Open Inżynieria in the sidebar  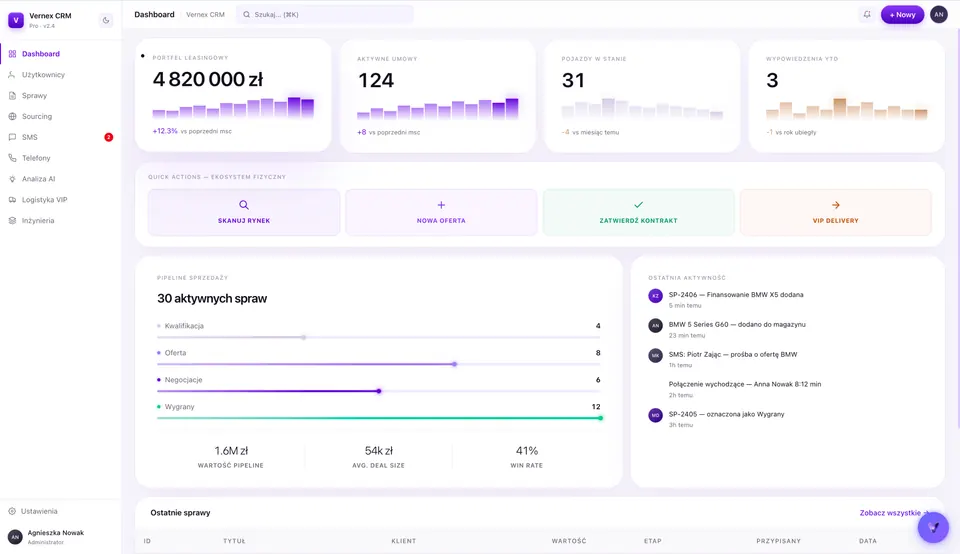tap(61, 220)
